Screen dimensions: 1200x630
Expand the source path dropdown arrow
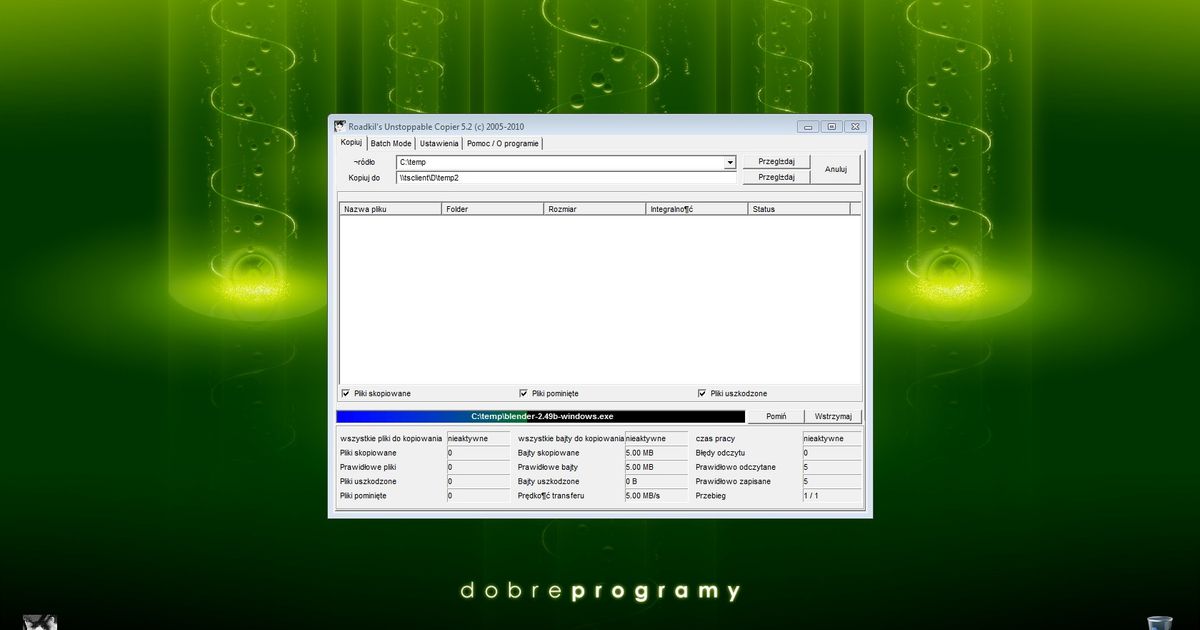coord(730,162)
